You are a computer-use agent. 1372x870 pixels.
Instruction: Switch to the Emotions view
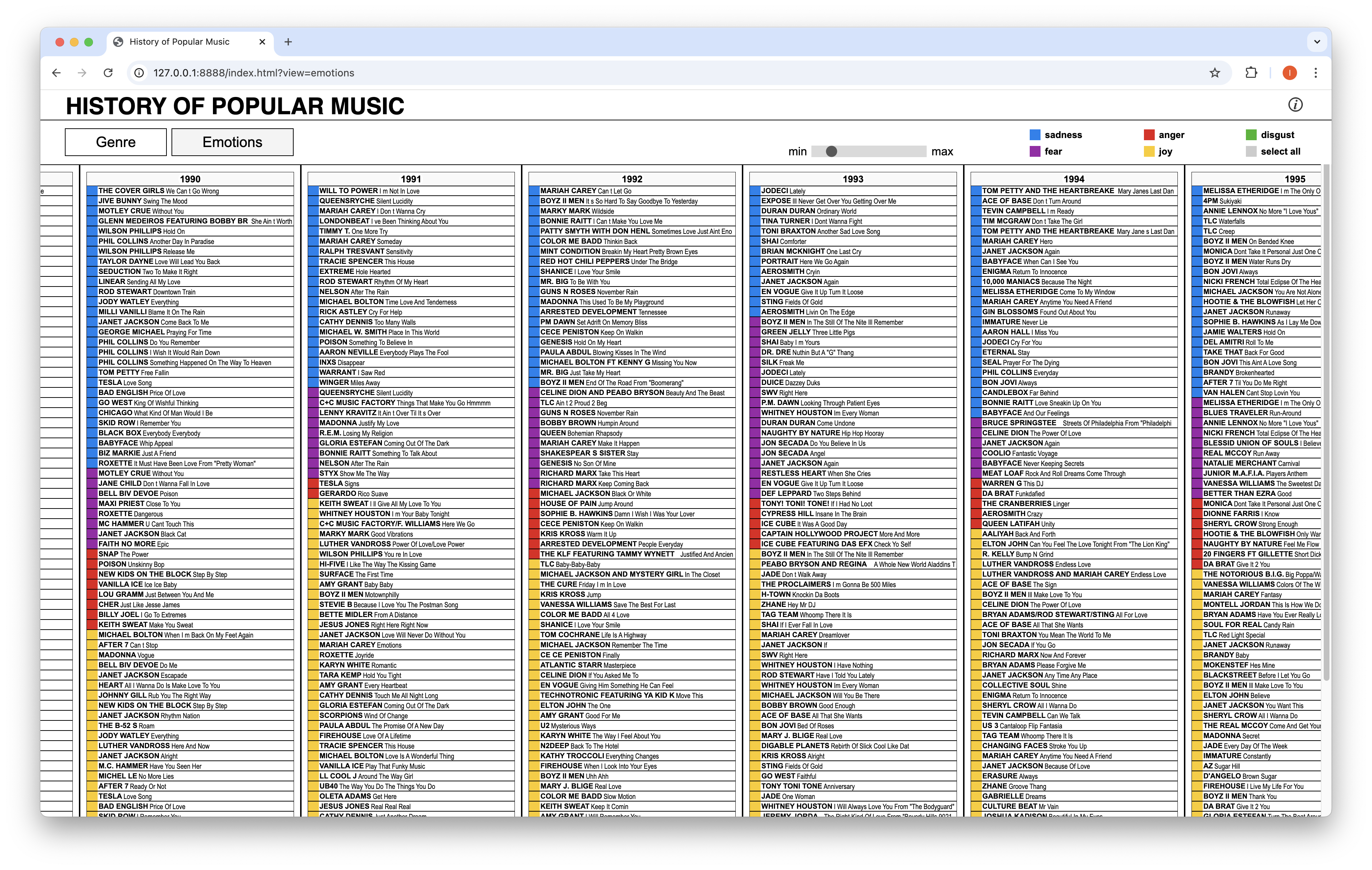point(232,142)
